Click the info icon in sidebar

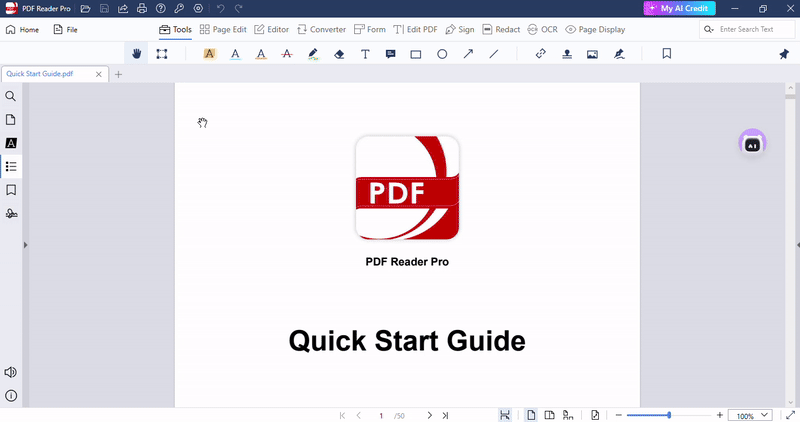click(11, 395)
